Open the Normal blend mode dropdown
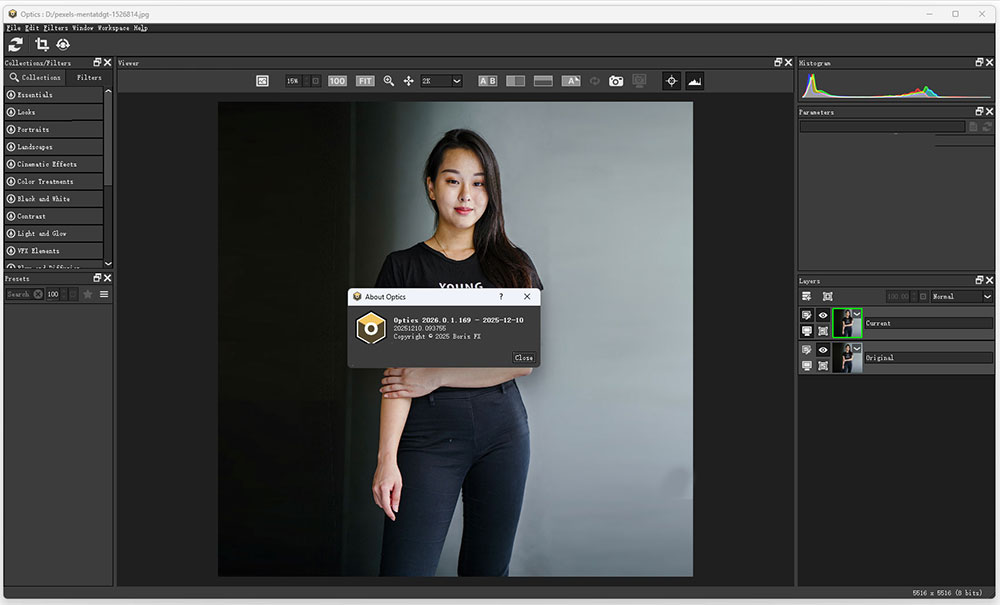This screenshot has width=1000, height=605. (960, 297)
